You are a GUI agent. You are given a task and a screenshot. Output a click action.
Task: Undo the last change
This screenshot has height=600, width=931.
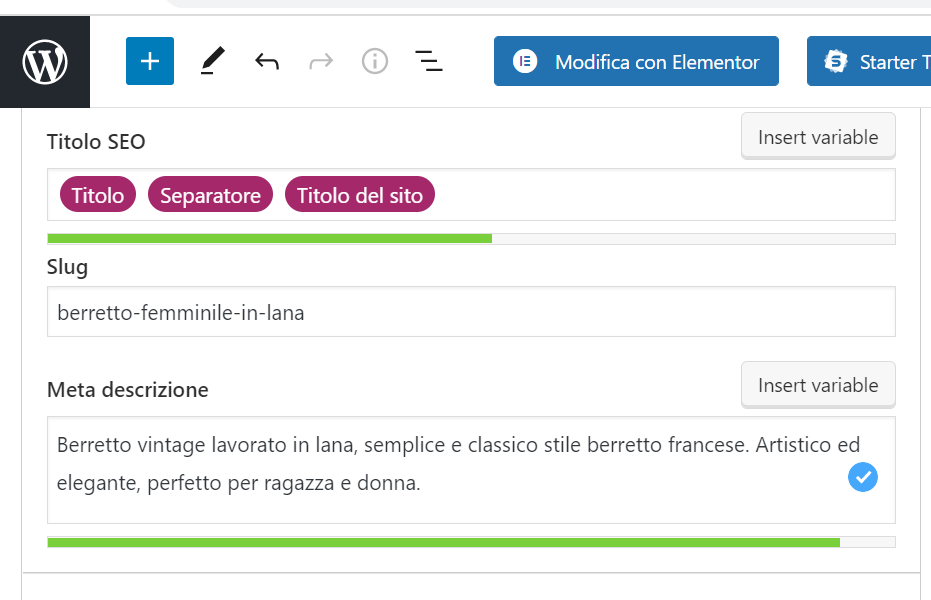(x=267, y=62)
